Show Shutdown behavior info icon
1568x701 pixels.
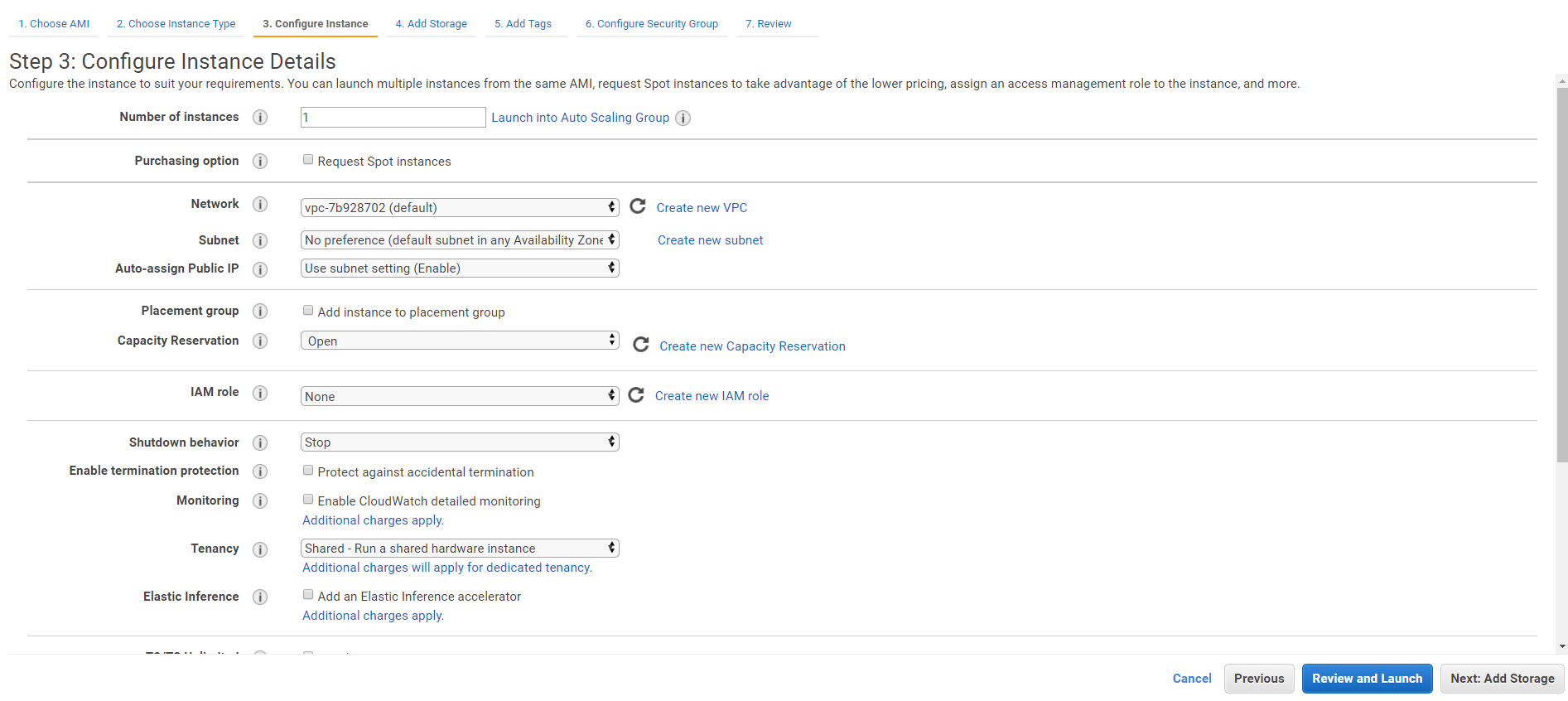pyautogui.click(x=260, y=443)
